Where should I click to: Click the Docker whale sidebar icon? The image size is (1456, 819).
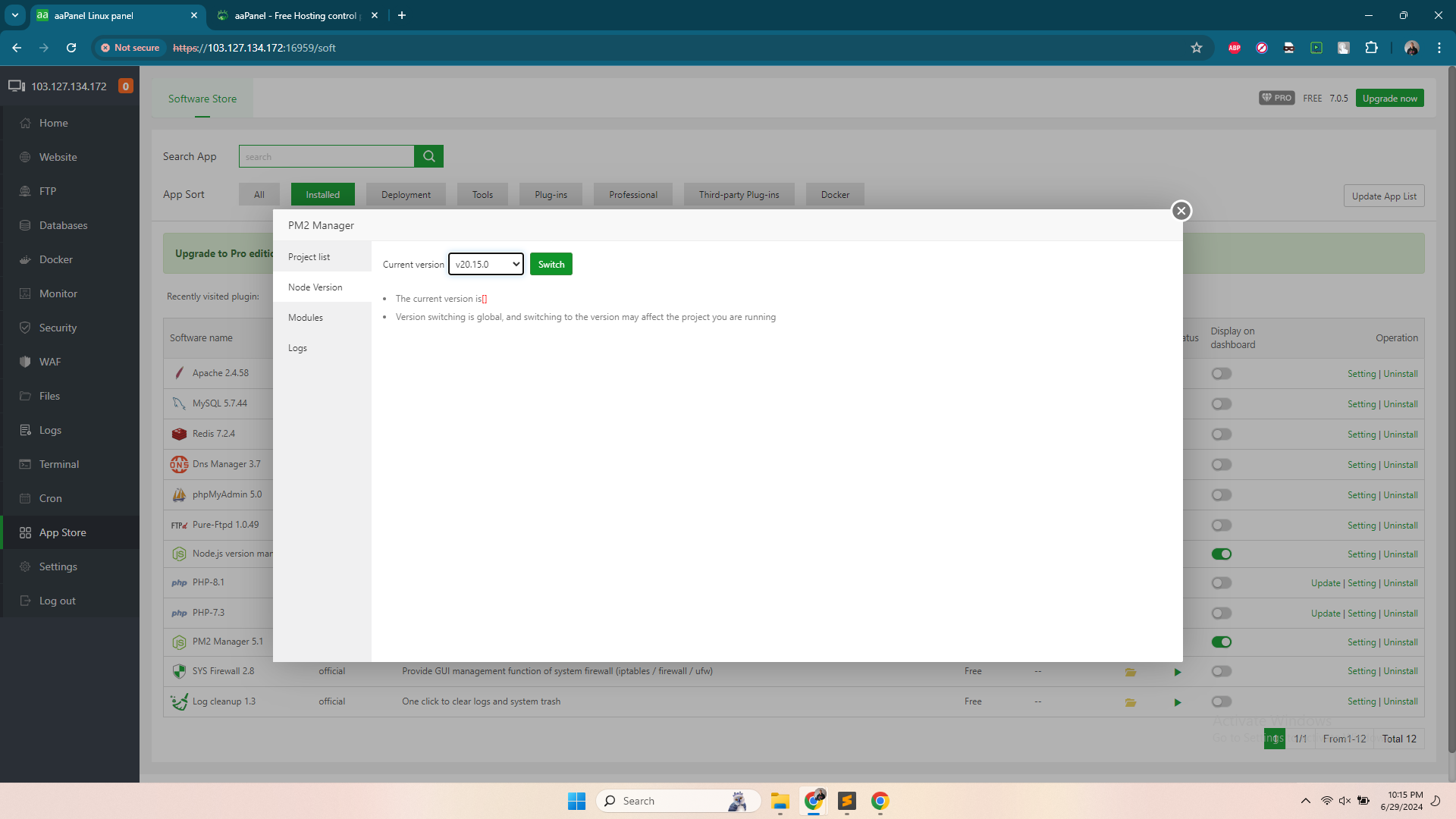(x=25, y=259)
